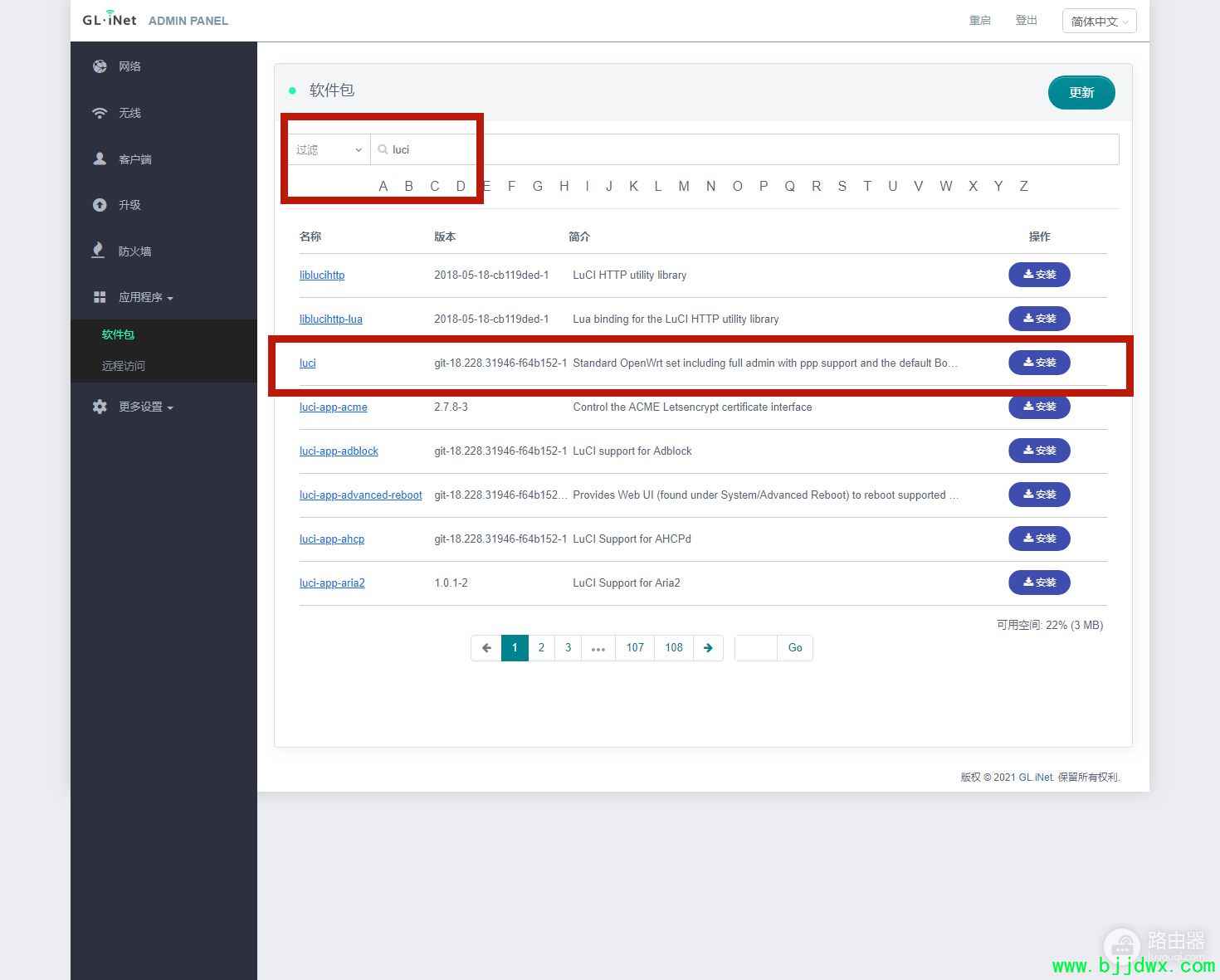
Task: Open the 过滤 filter dropdown
Action: [x=329, y=149]
